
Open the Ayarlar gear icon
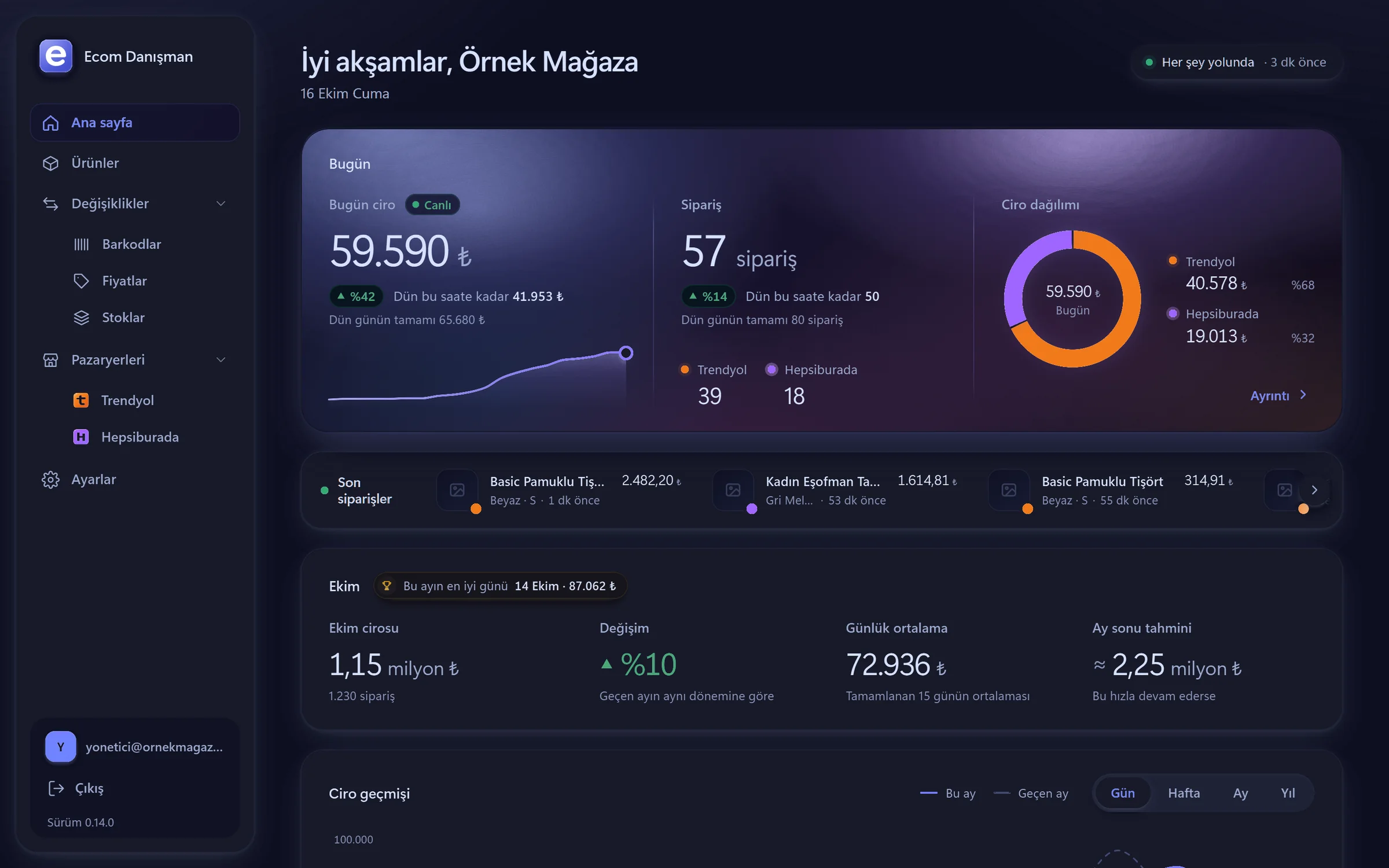pos(51,480)
